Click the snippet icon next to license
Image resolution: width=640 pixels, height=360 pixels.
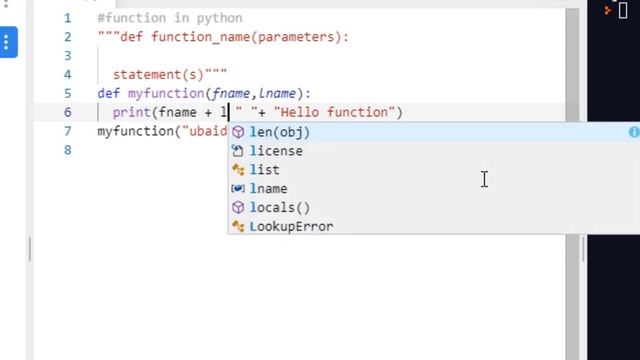(238, 151)
